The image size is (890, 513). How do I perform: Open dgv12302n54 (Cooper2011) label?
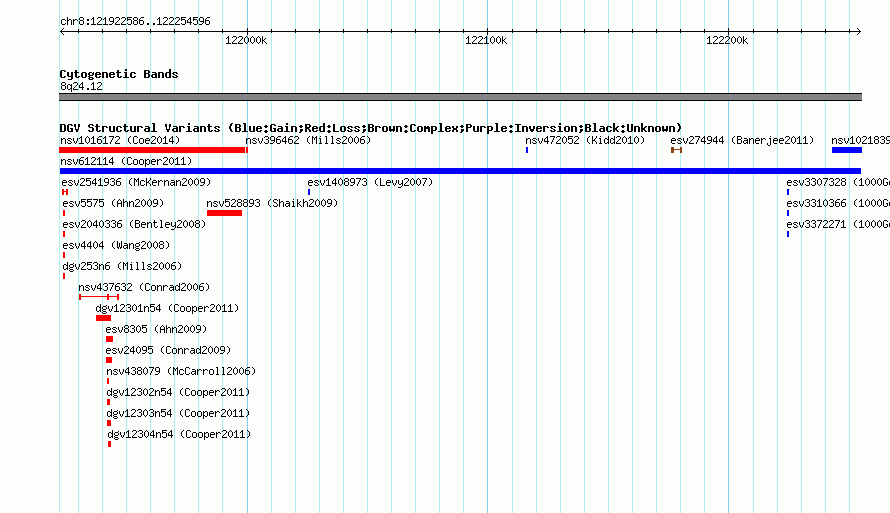(178, 392)
